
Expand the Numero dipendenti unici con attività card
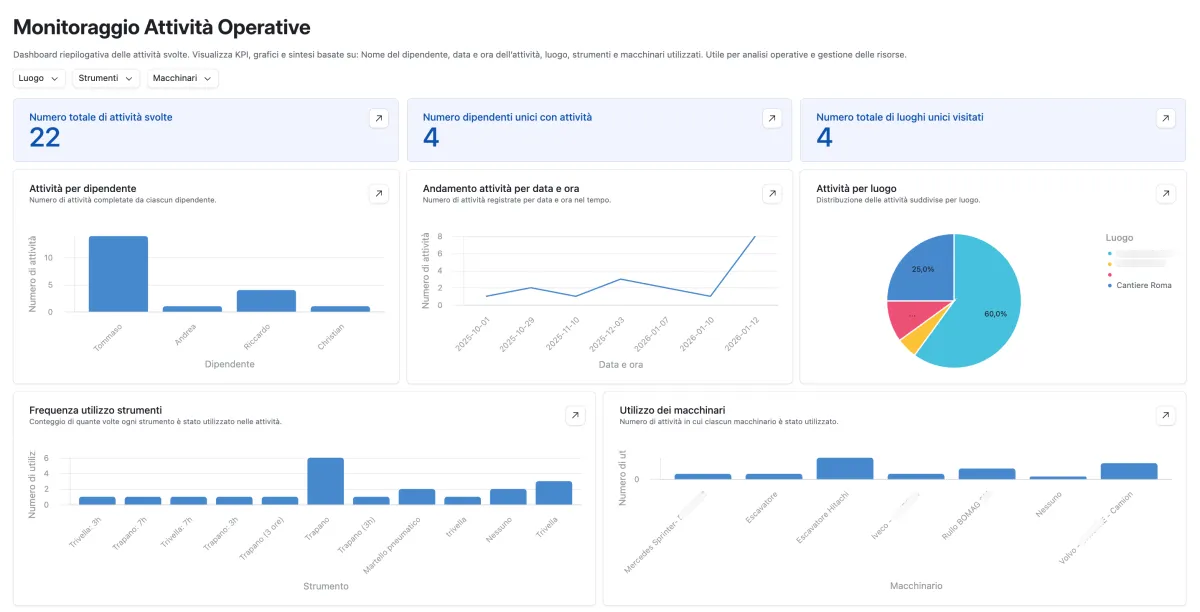coord(772,119)
